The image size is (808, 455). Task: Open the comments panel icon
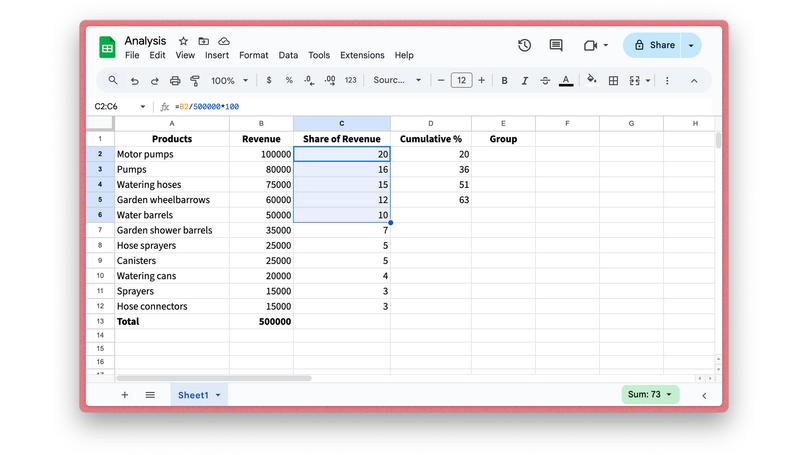(x=556, y=45)
